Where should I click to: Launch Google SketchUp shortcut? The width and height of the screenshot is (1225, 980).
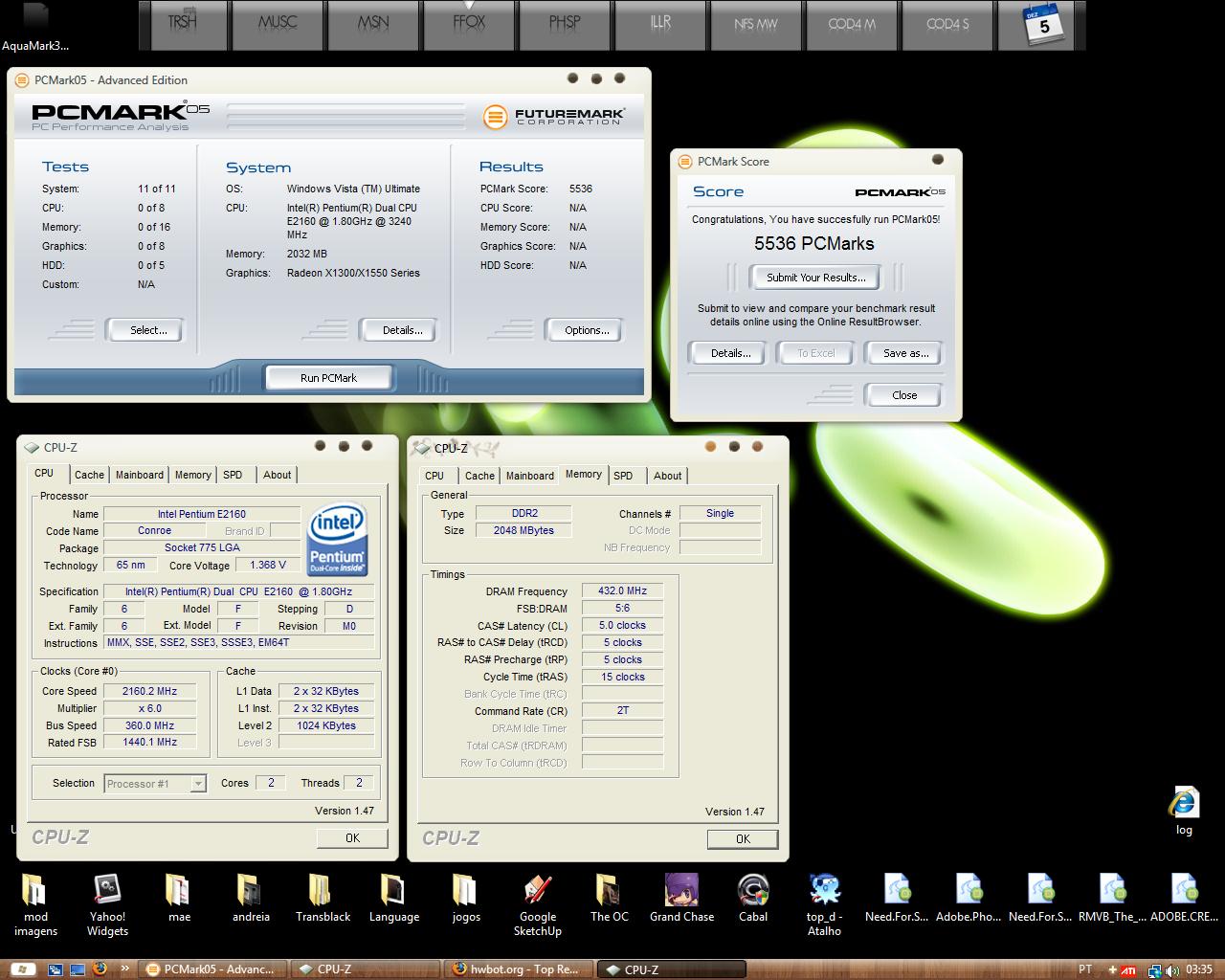tap(538, 905)
